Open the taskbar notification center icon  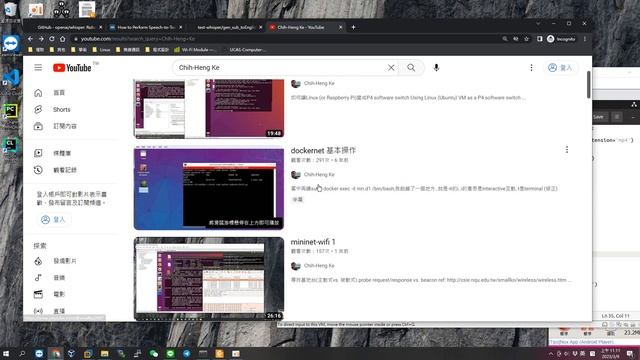click(x=630, y=353)
